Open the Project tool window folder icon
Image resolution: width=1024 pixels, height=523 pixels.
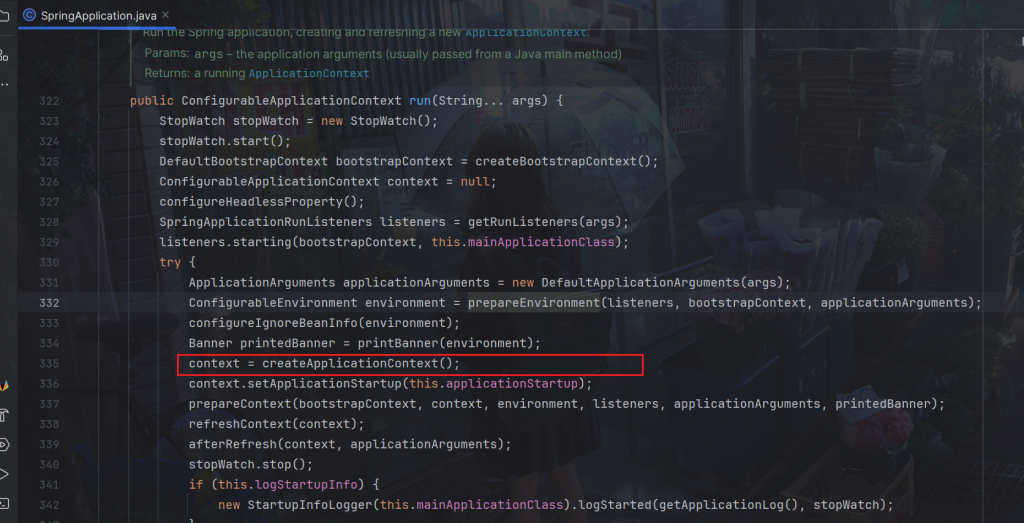click(x=4, y=16)
